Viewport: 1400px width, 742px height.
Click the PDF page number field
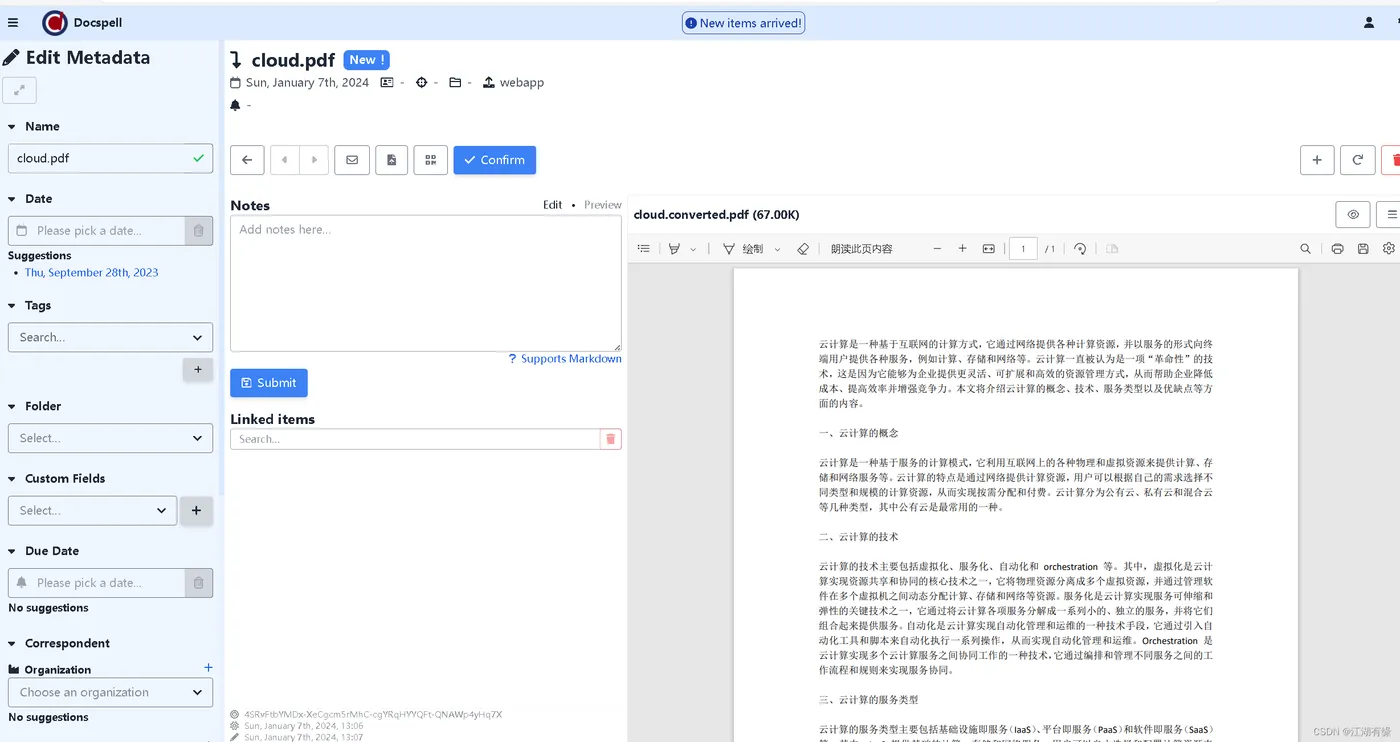[1023, 249]
